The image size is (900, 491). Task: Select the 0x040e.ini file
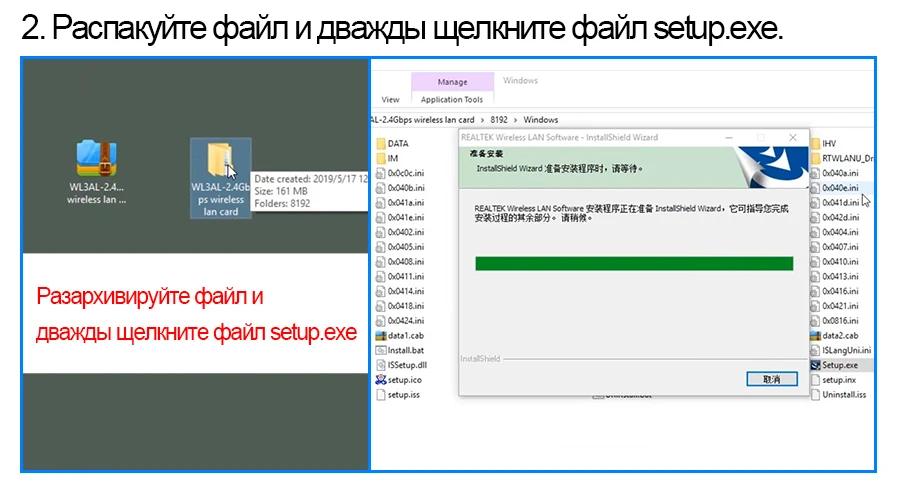pyautogui.click(x=835, y=188)
